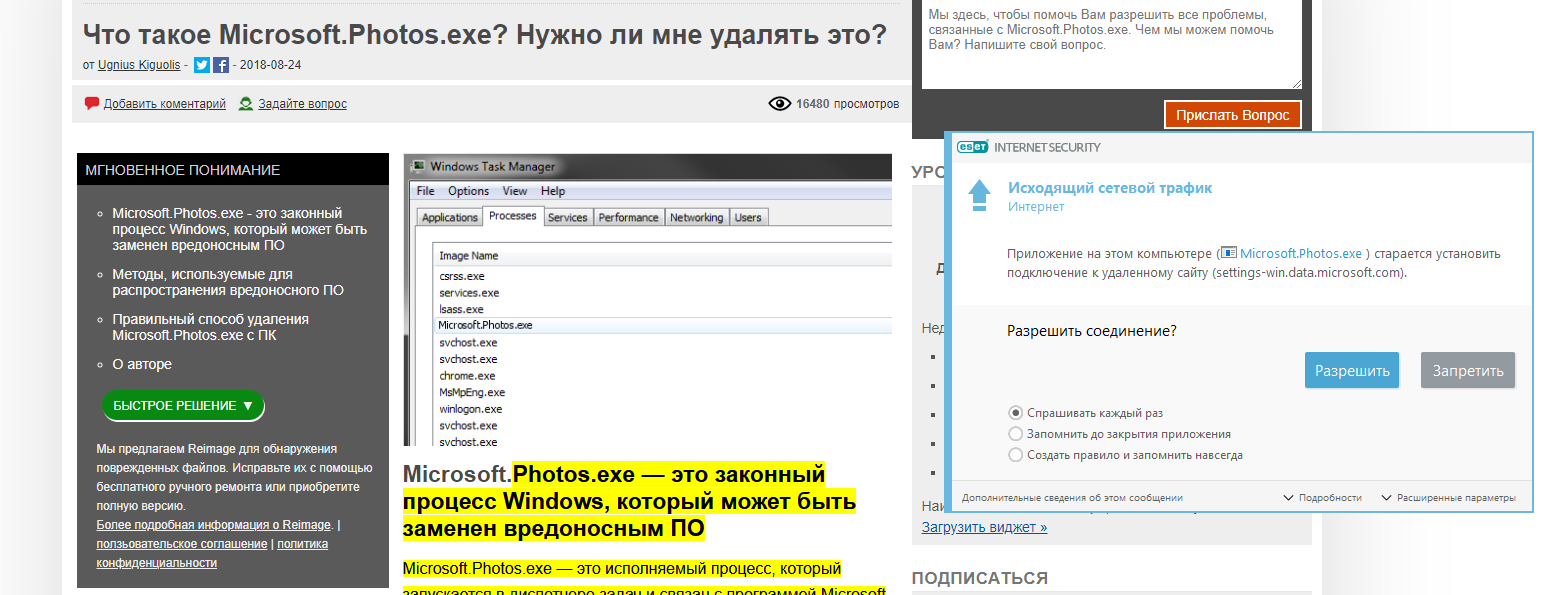Click the publication date '2018-08-24'
This screenshot has width=1553, height=595.
point(271,66)
